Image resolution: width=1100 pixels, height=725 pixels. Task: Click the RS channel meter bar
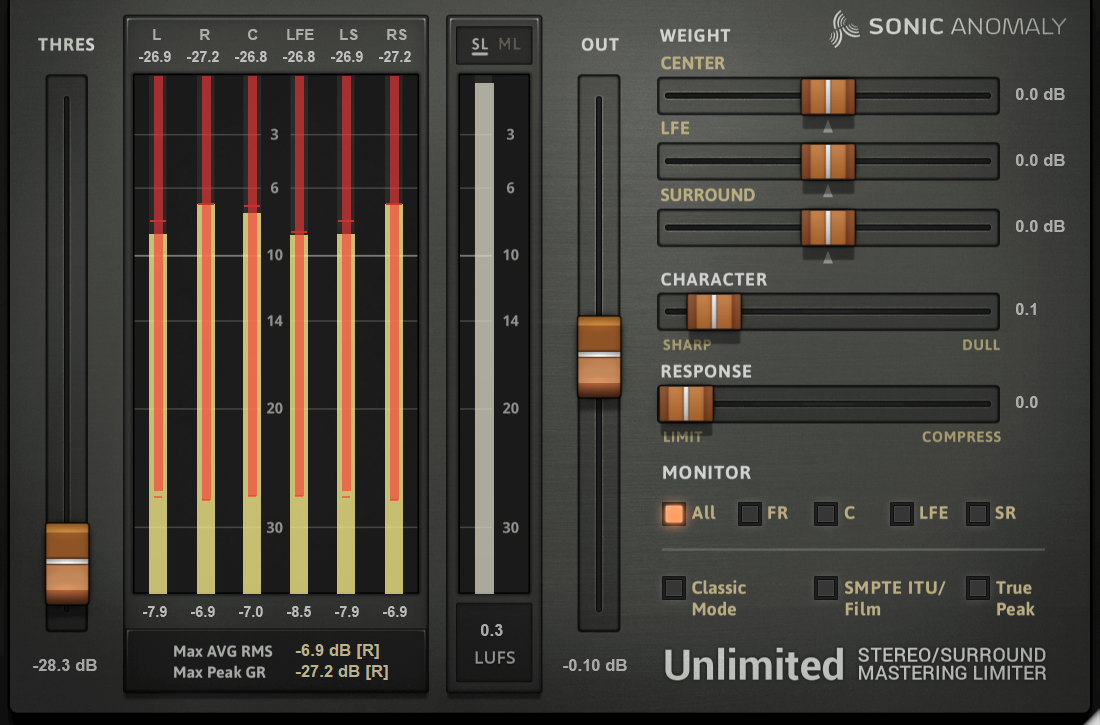point(394,335)
